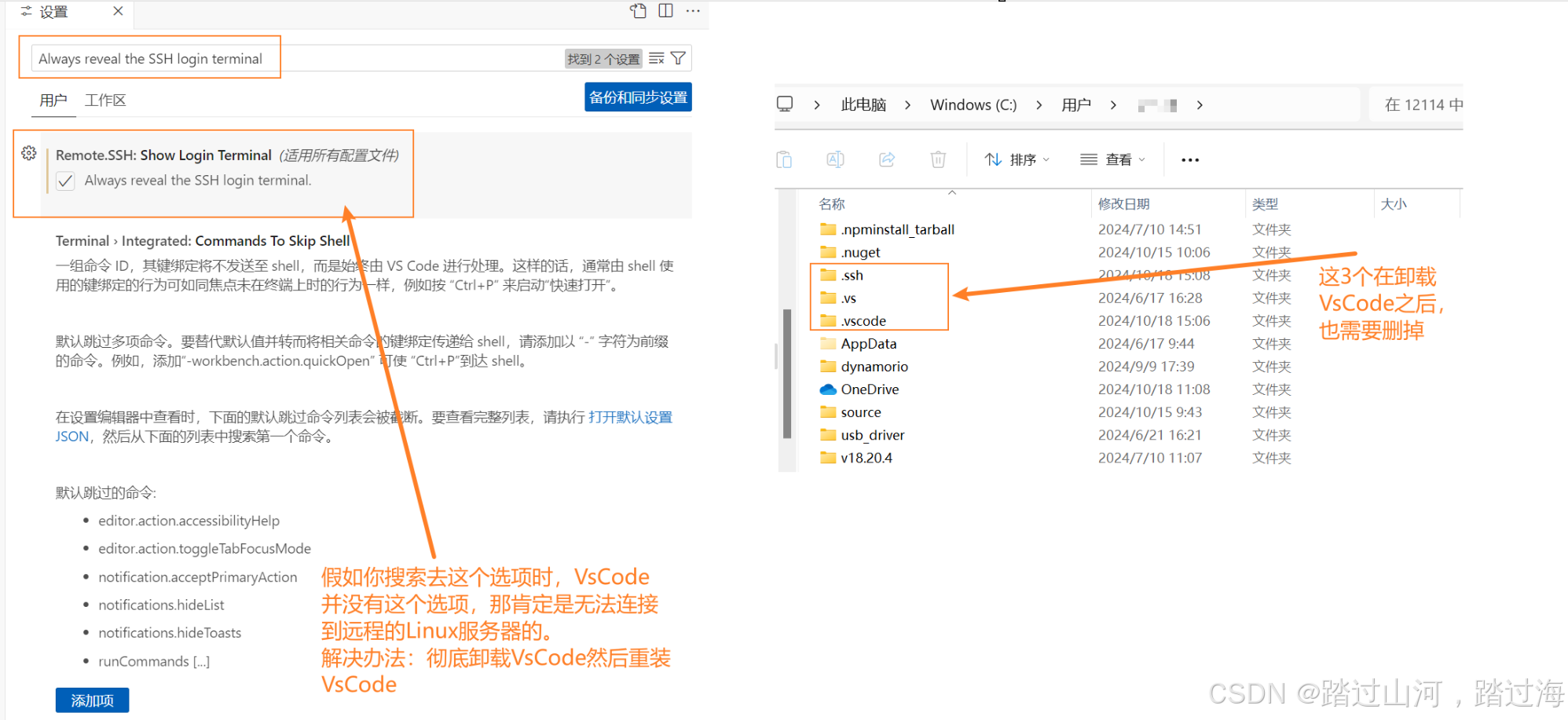This screenshot has width=1568, height=720.
Task: Switch to 工作区 settings tab
Action: (105, 101)
